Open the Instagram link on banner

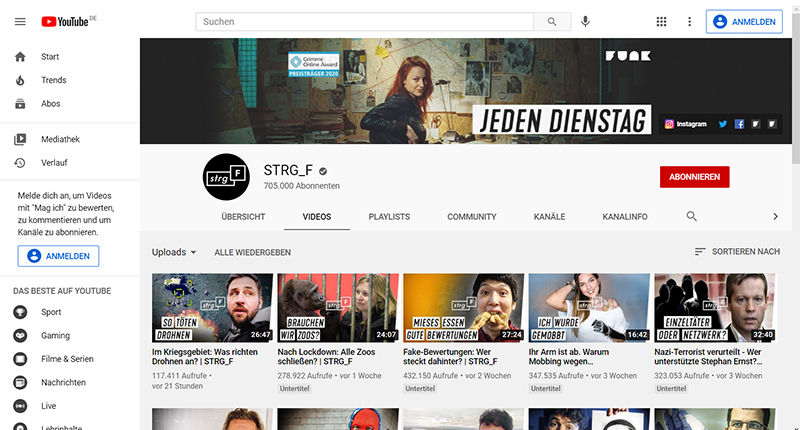coord(685,124)
